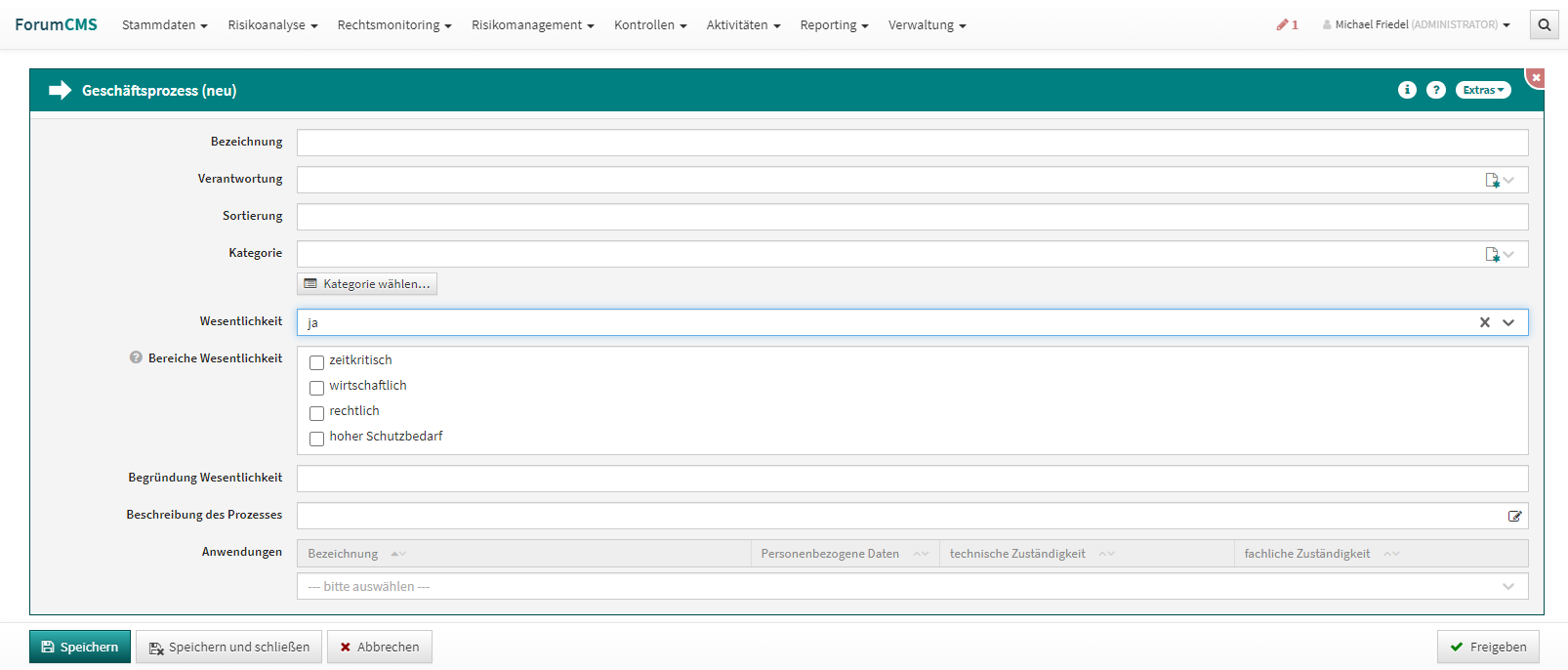Check the wirtschaftlich option
1568x670 pixels.
(x=316, y=388)
